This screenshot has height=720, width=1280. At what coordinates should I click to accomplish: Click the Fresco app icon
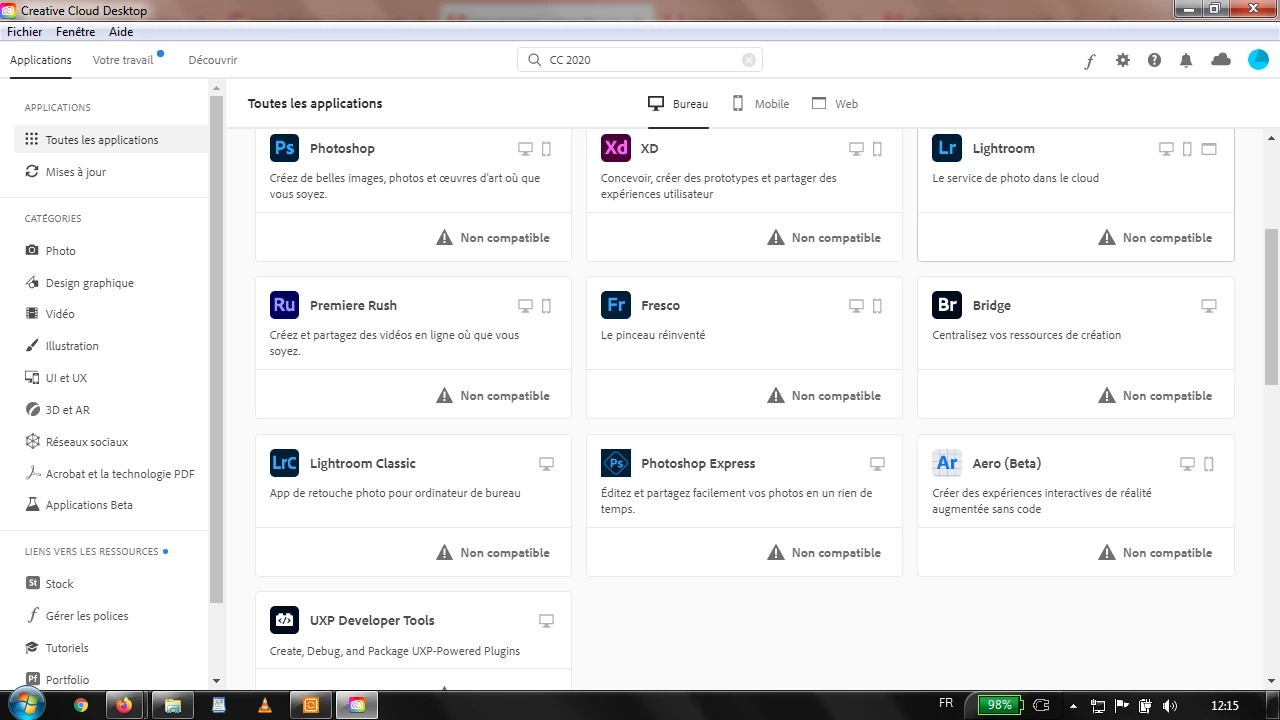(x=616, y=305)
